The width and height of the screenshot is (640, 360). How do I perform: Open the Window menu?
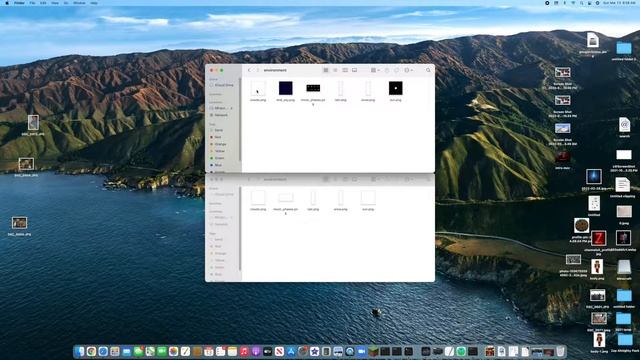tap(79, 3)
